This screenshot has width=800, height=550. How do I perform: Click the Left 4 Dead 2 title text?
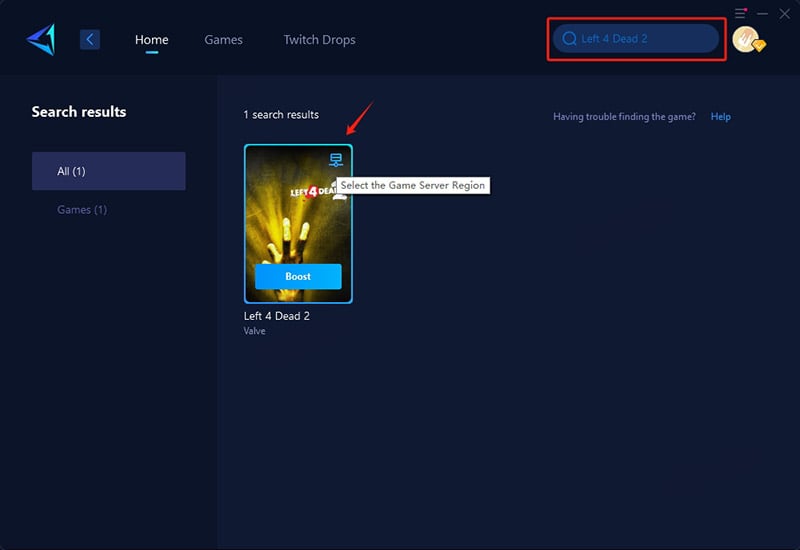tap(277, 316)
